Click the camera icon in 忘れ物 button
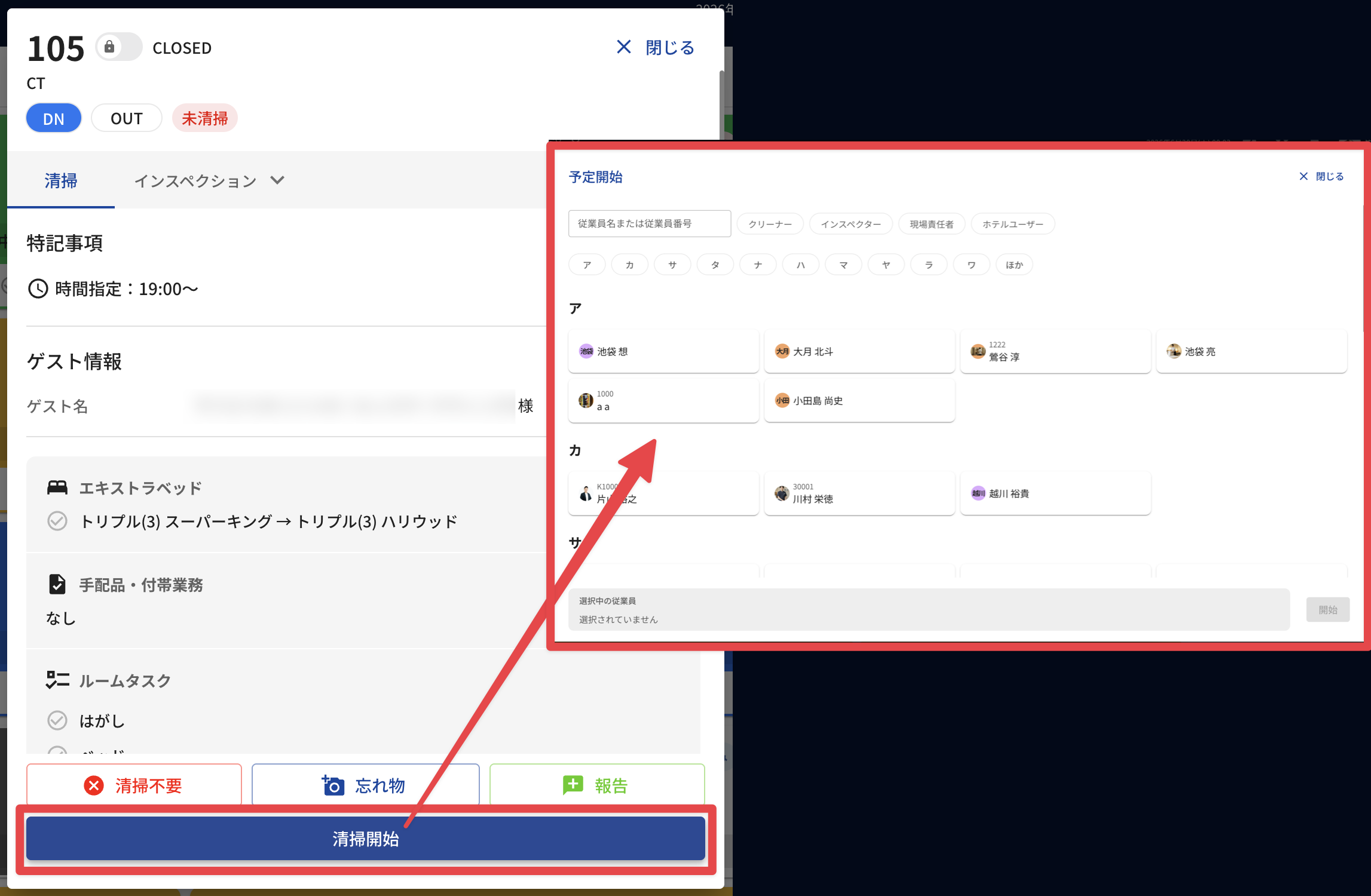 333,785
